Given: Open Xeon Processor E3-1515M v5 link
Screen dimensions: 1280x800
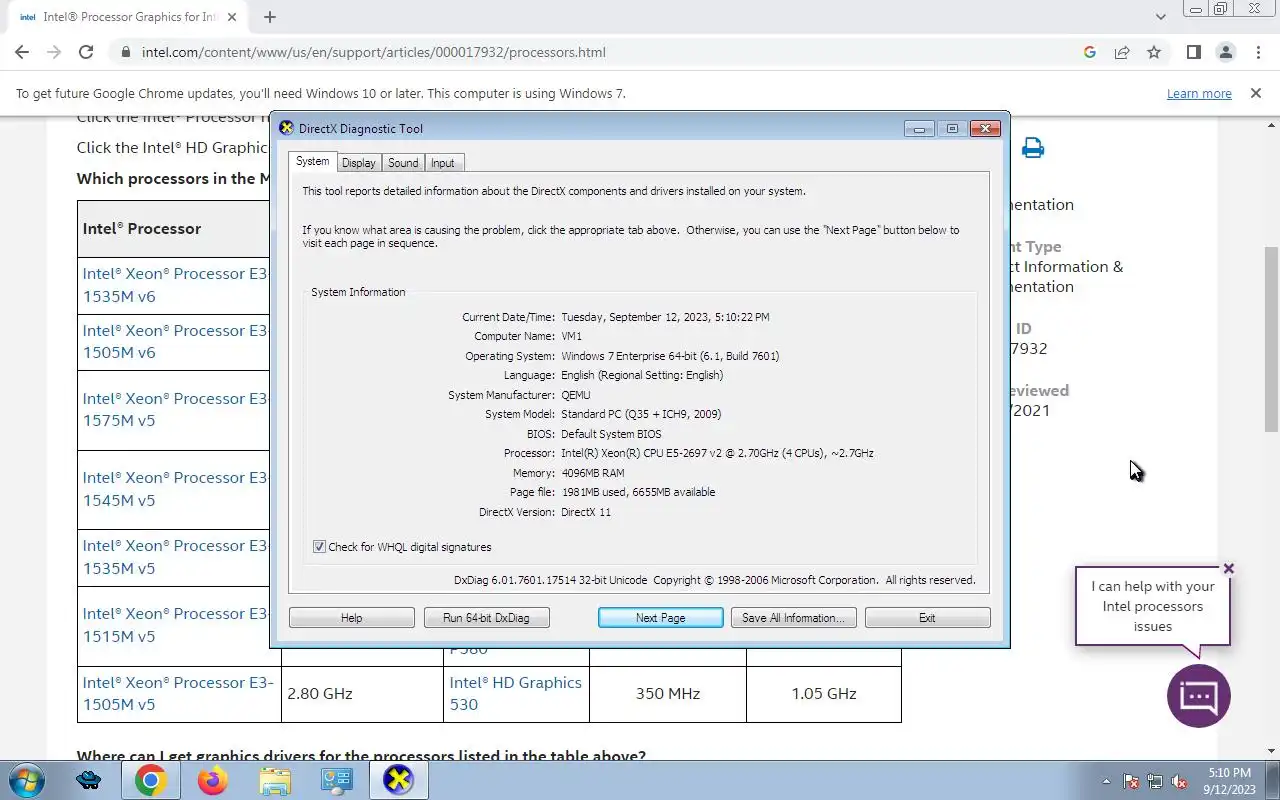Looking at the screenshot, I should click(x=176, y=625).
